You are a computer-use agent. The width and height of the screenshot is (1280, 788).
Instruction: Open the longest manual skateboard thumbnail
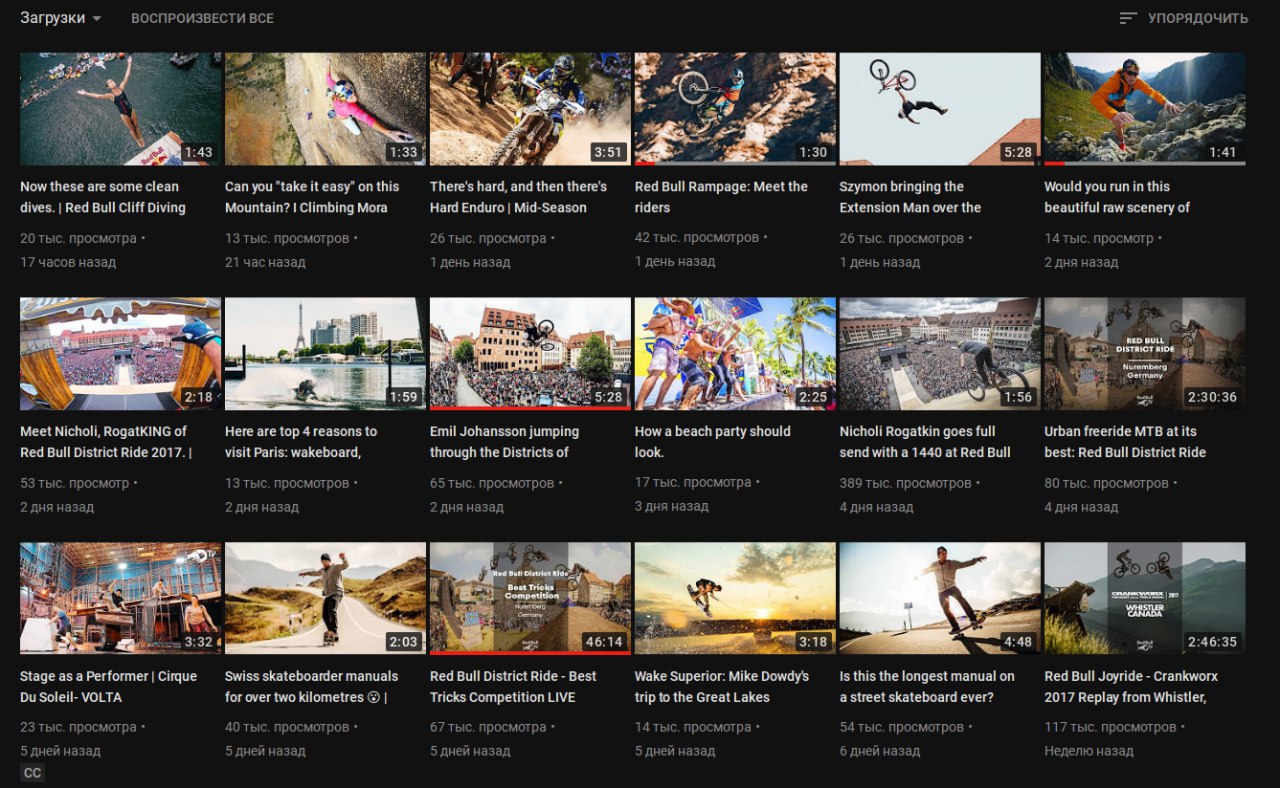(x=940, y=598)
